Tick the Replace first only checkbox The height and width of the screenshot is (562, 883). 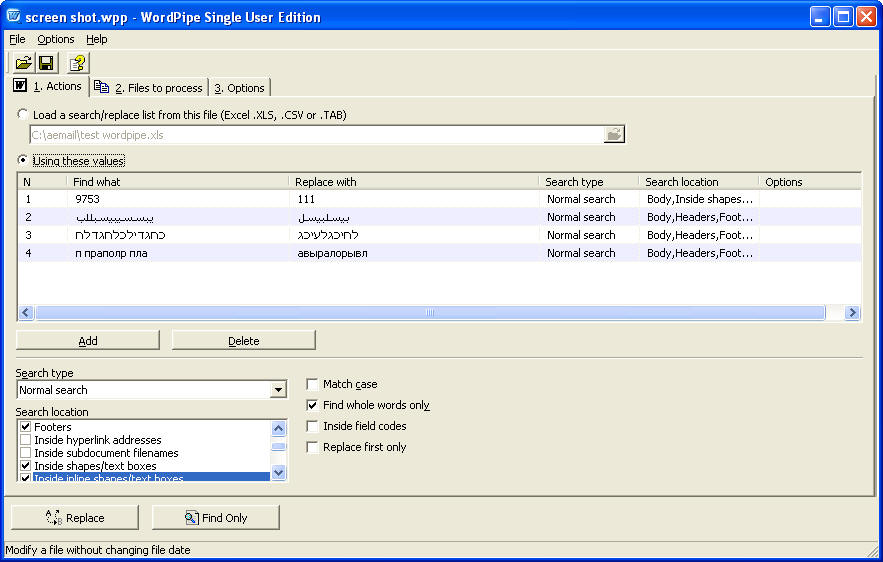click(x=313, y=447)
